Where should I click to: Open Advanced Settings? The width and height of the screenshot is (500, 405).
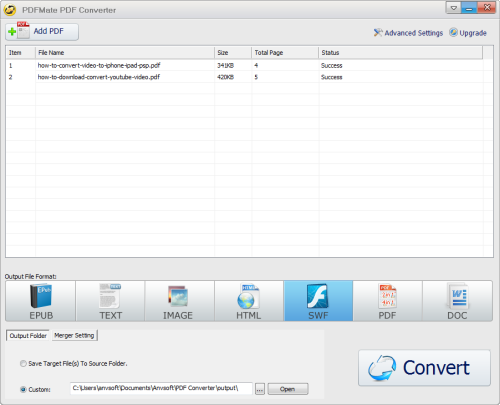point(408,33)
